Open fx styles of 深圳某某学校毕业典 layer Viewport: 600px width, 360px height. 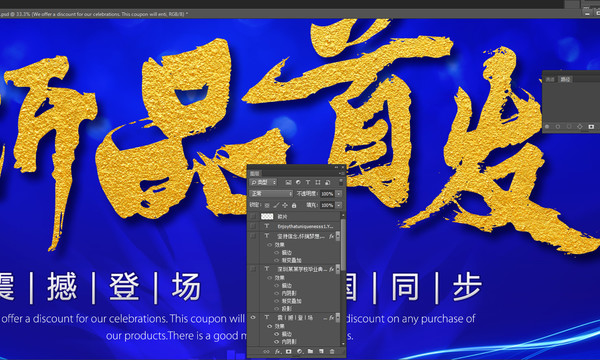point(331,269)
